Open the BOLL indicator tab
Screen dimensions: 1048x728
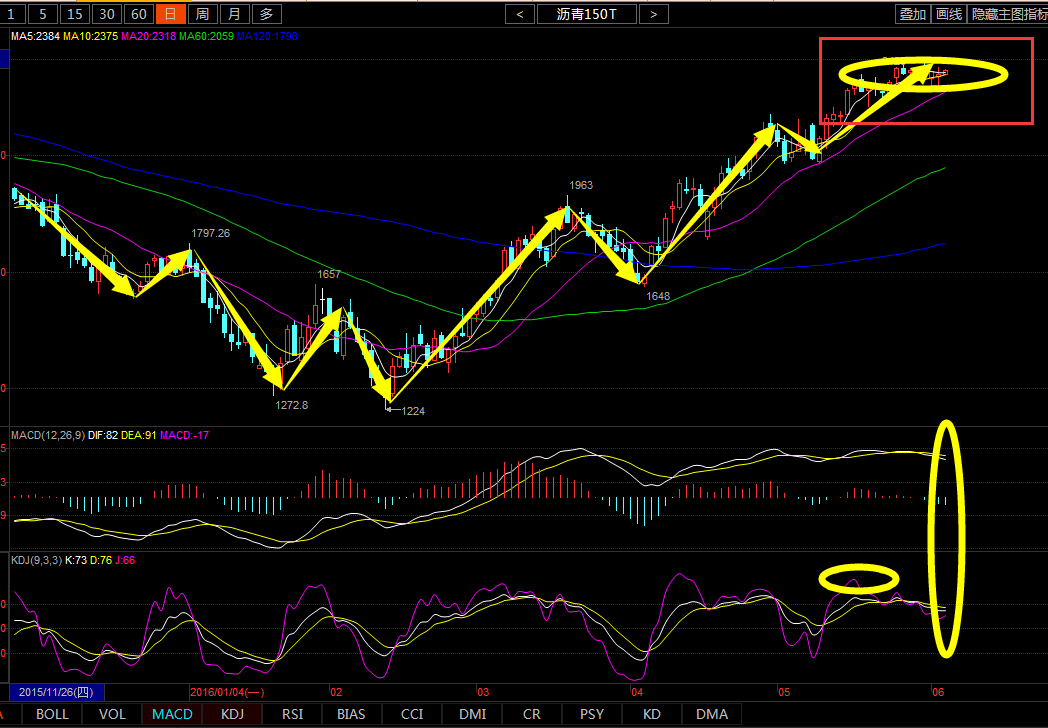pyautogui.click(x=53, y=714)
